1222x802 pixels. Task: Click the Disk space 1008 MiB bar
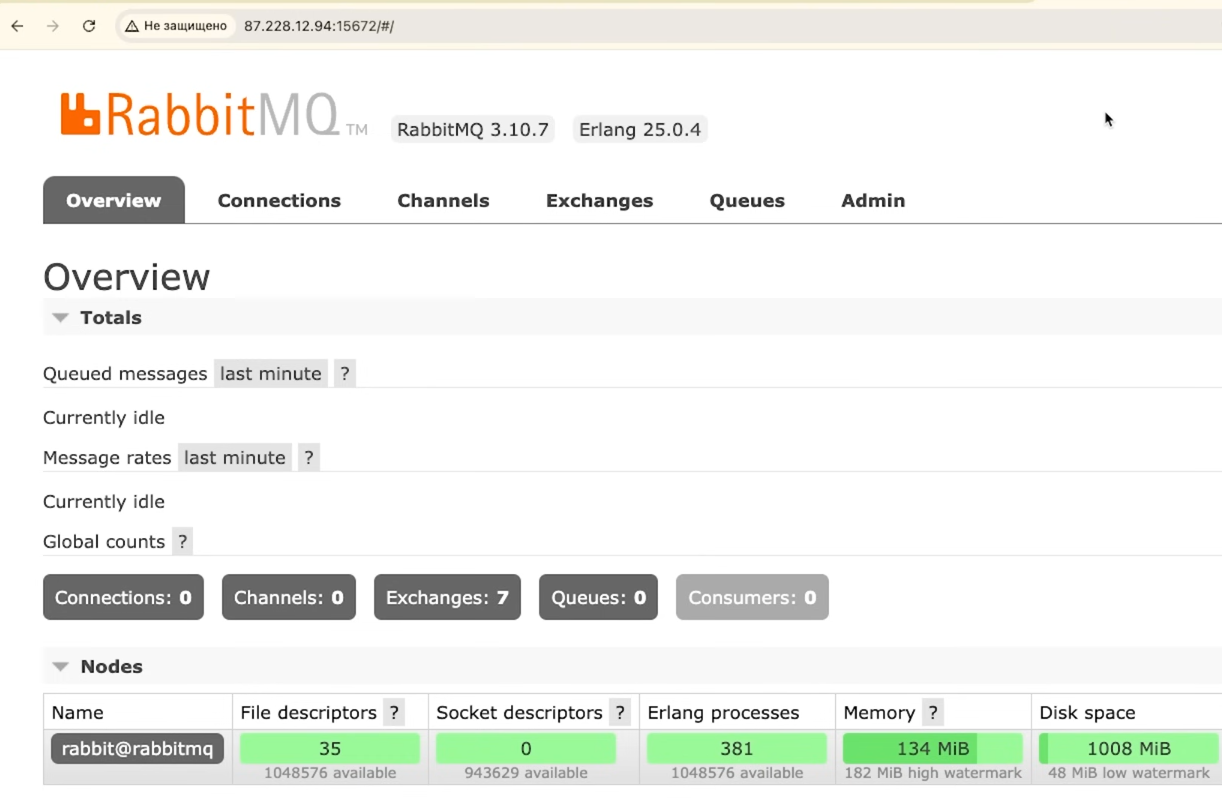point(1129,748)
